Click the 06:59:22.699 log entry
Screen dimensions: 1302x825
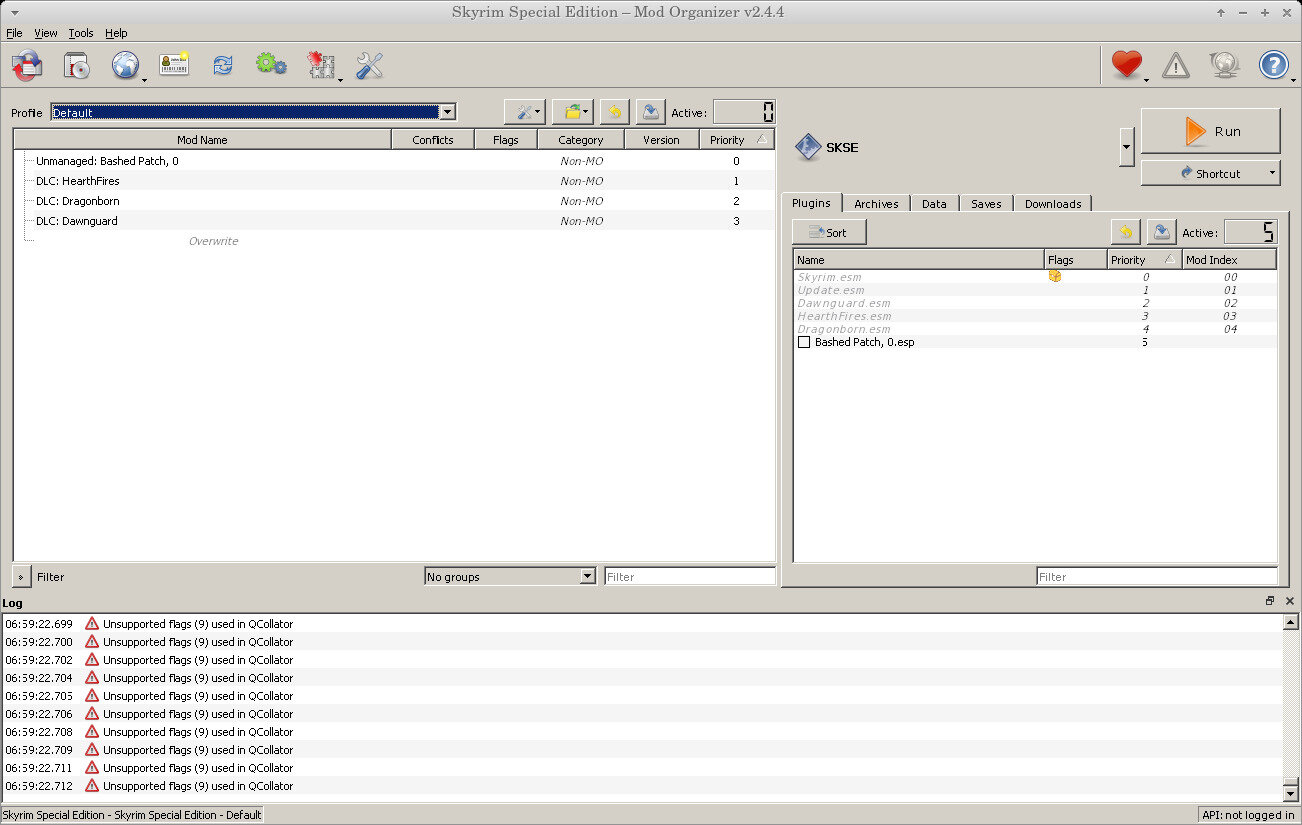(642, 624)
